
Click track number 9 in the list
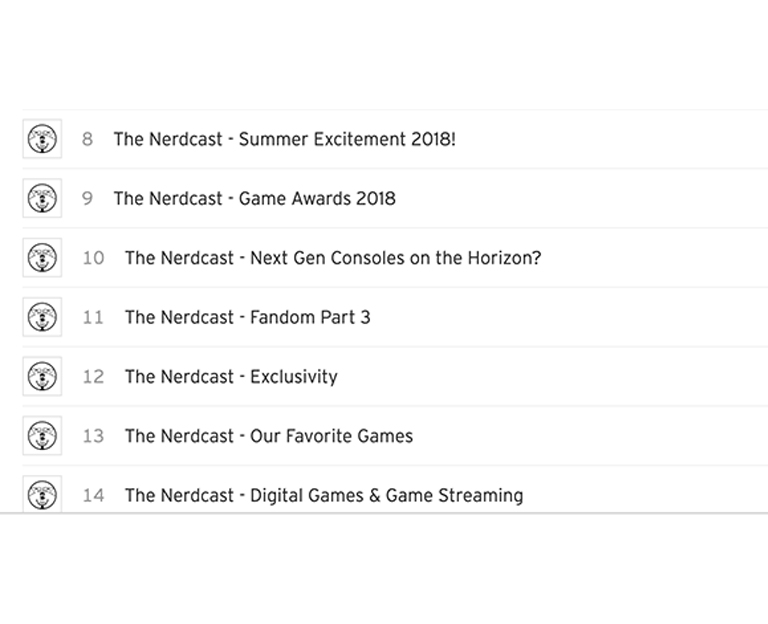(x=87, y=198)
